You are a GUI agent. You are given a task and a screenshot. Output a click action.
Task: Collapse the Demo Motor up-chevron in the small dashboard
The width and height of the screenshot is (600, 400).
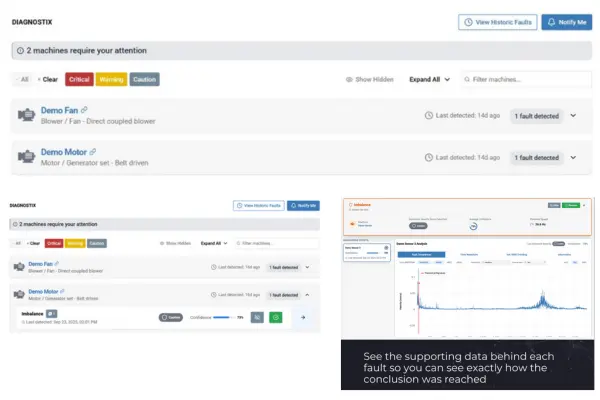tap(307, 295)
